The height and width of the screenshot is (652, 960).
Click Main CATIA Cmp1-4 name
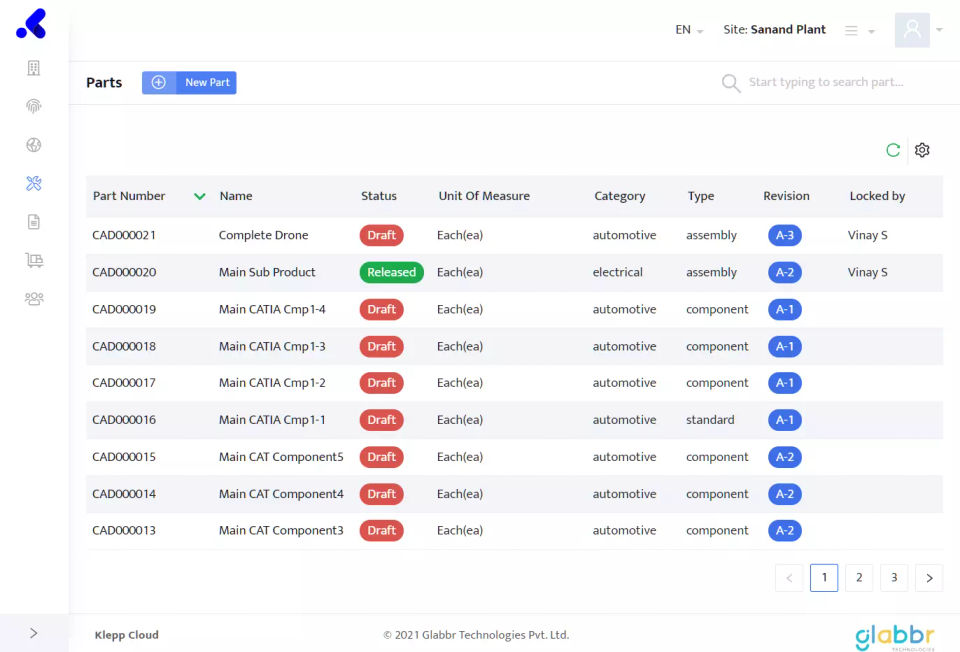(272, 309)
